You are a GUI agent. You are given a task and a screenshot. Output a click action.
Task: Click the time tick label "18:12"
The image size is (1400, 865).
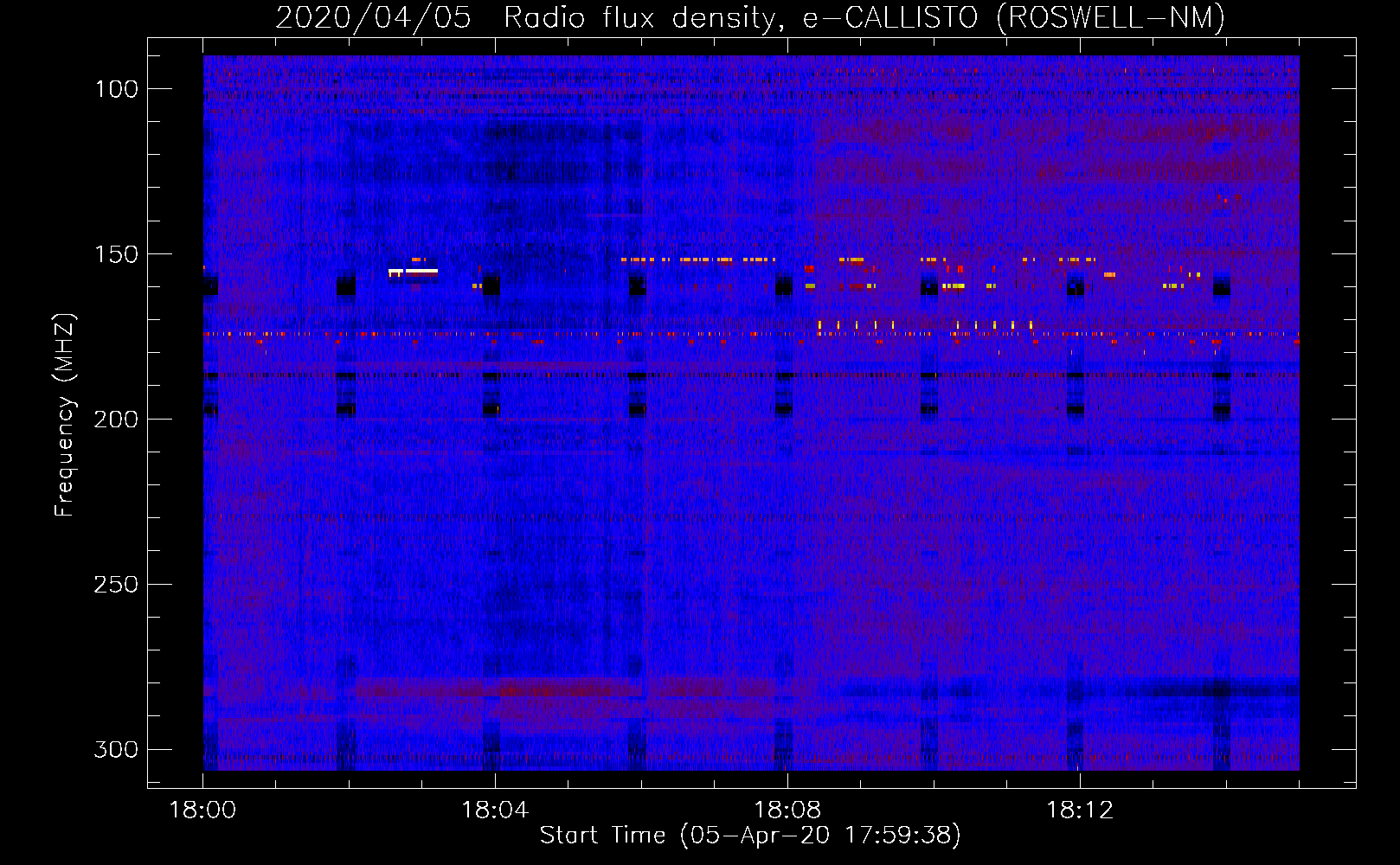(x=1080, y=811)
